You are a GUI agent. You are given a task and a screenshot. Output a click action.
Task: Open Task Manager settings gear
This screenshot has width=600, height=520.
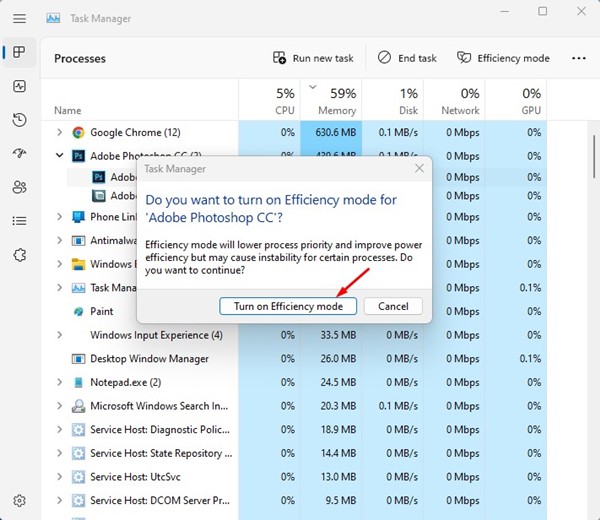[19, 500]
